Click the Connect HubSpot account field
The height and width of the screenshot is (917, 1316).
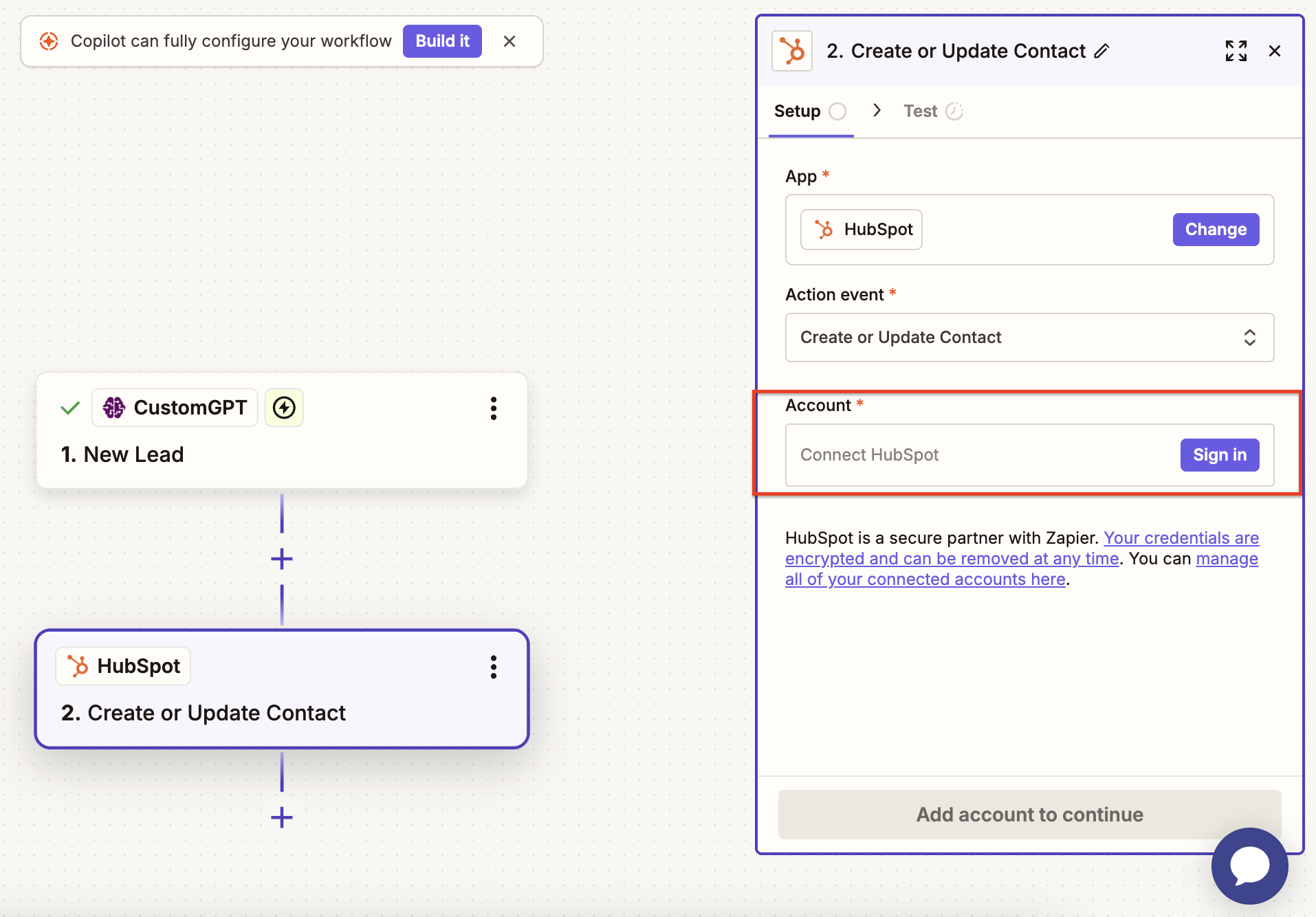[1029, 455]
